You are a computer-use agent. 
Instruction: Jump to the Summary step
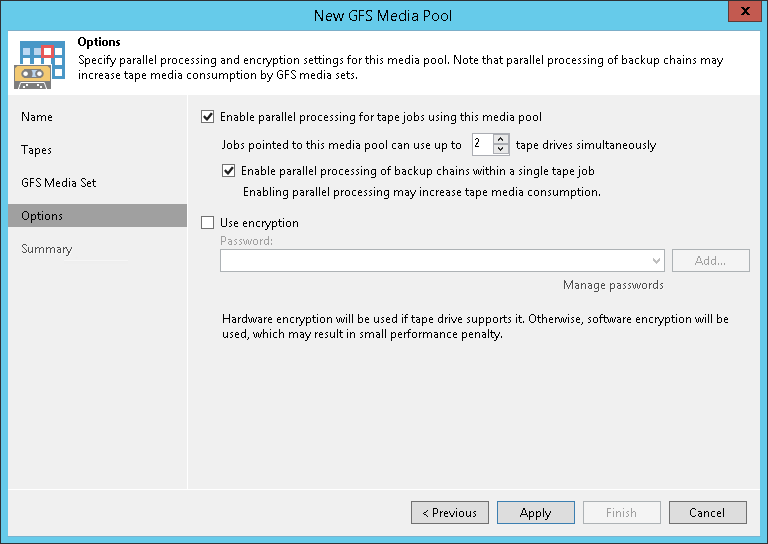[47, 249]
